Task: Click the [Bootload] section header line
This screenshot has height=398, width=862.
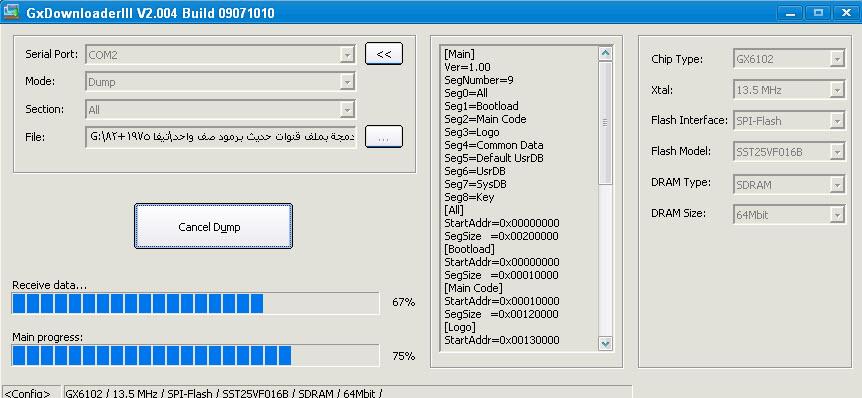Action: 469,249
